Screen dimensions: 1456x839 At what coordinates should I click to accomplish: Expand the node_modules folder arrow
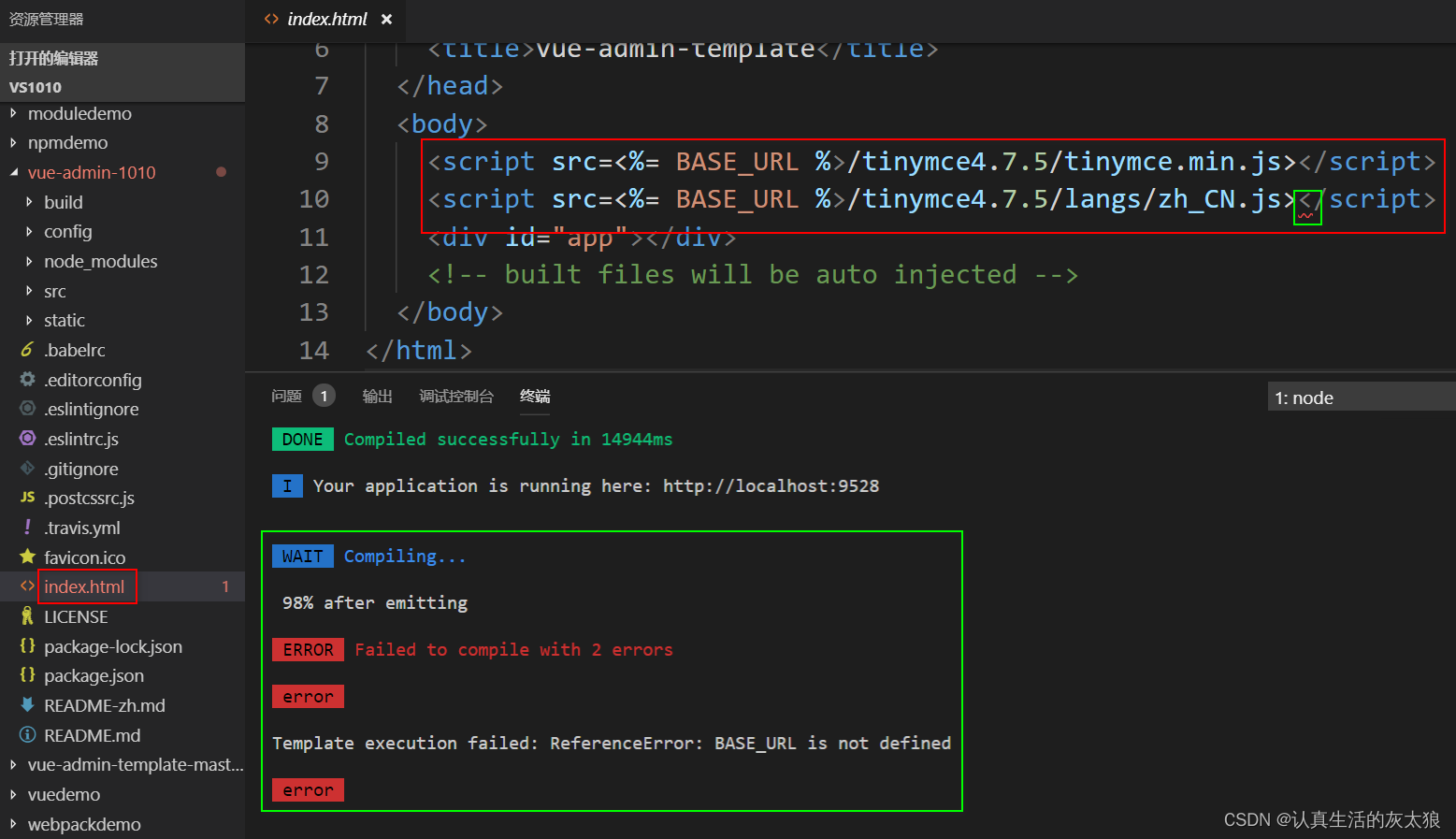(x=29, y=261)
